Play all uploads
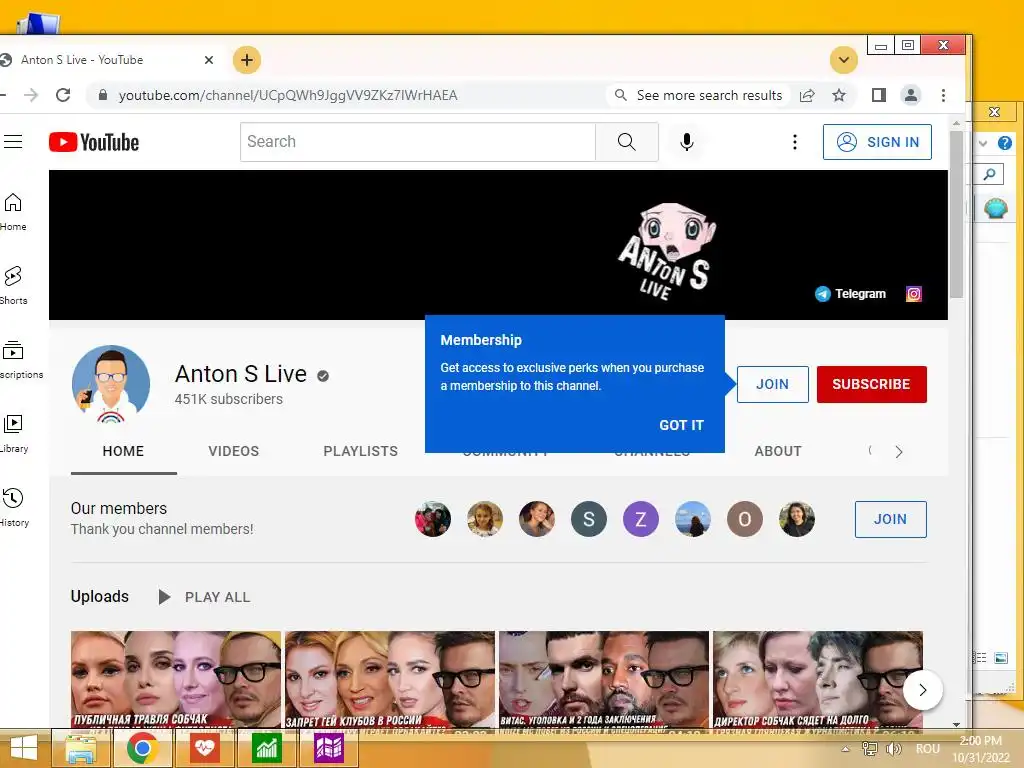 pos(204,597)
